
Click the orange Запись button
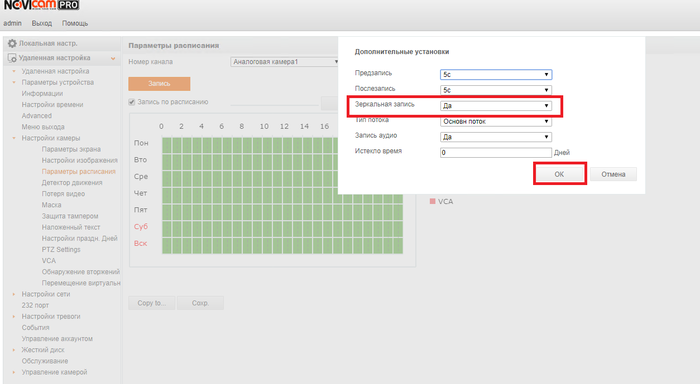click(x=159, y=83)
